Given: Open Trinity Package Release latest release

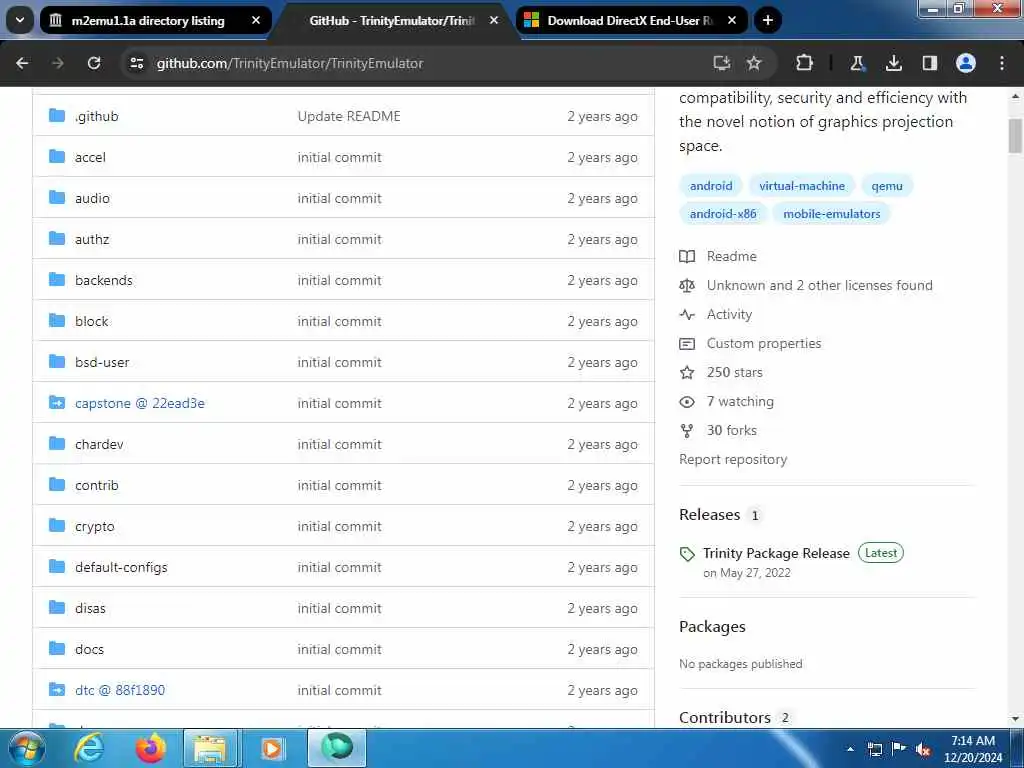Looking at the screenshot, I should coord(776,553).
